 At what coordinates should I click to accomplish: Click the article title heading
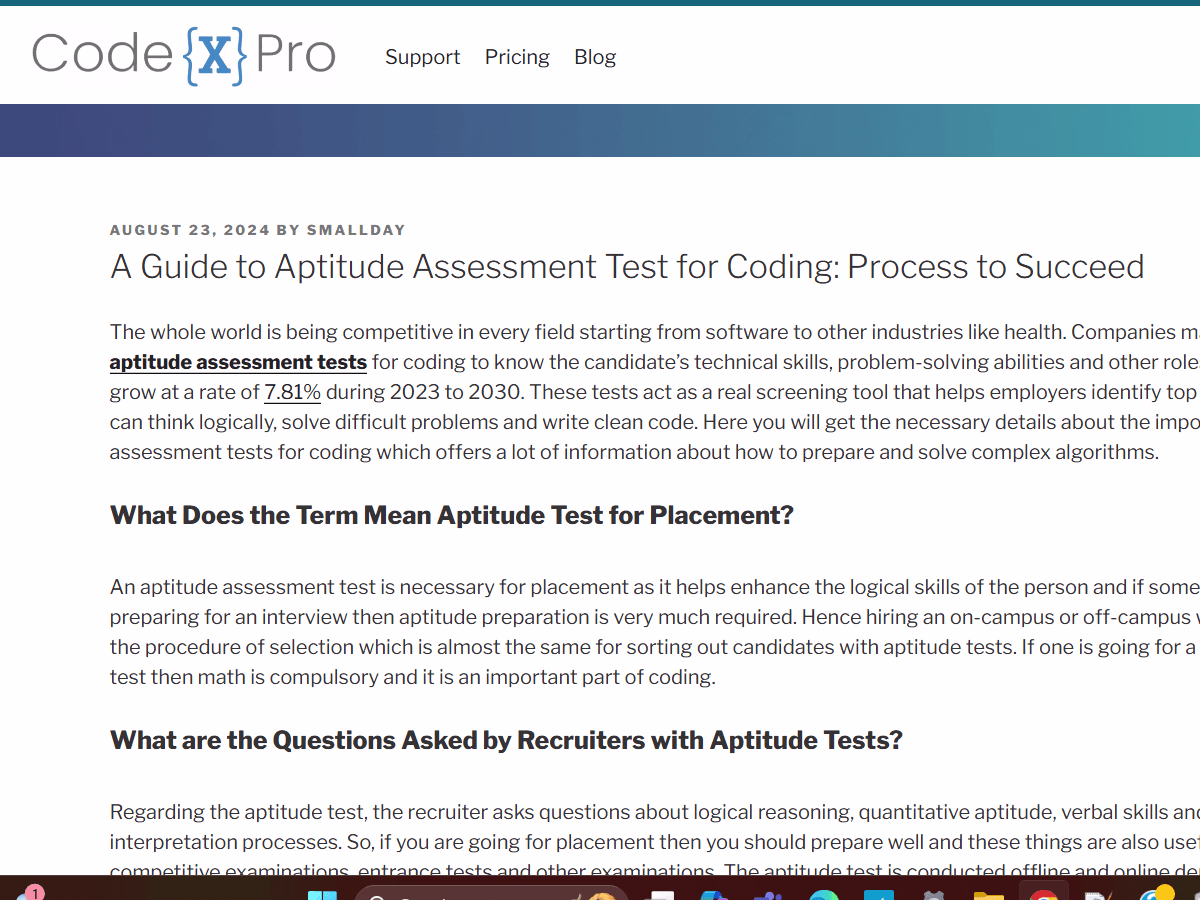(627, 267)
